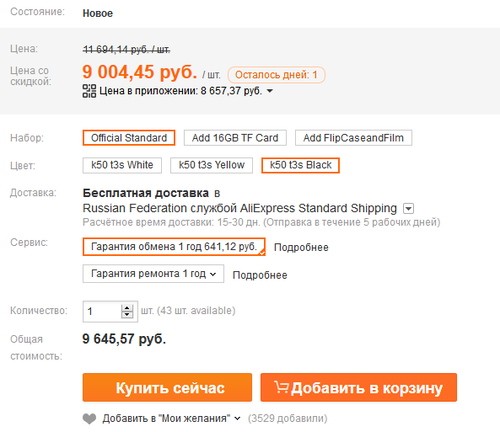Select the Official Standard bundle option
The width and height of the screenshot is (500, 432).
tap(129, 138)
